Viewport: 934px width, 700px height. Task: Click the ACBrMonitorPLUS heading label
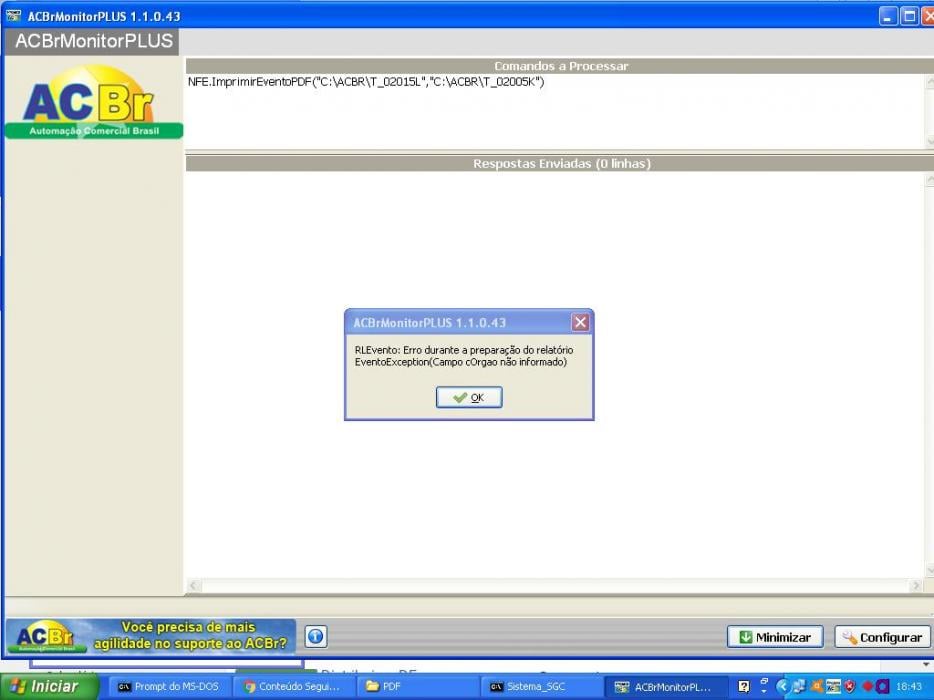94,41
